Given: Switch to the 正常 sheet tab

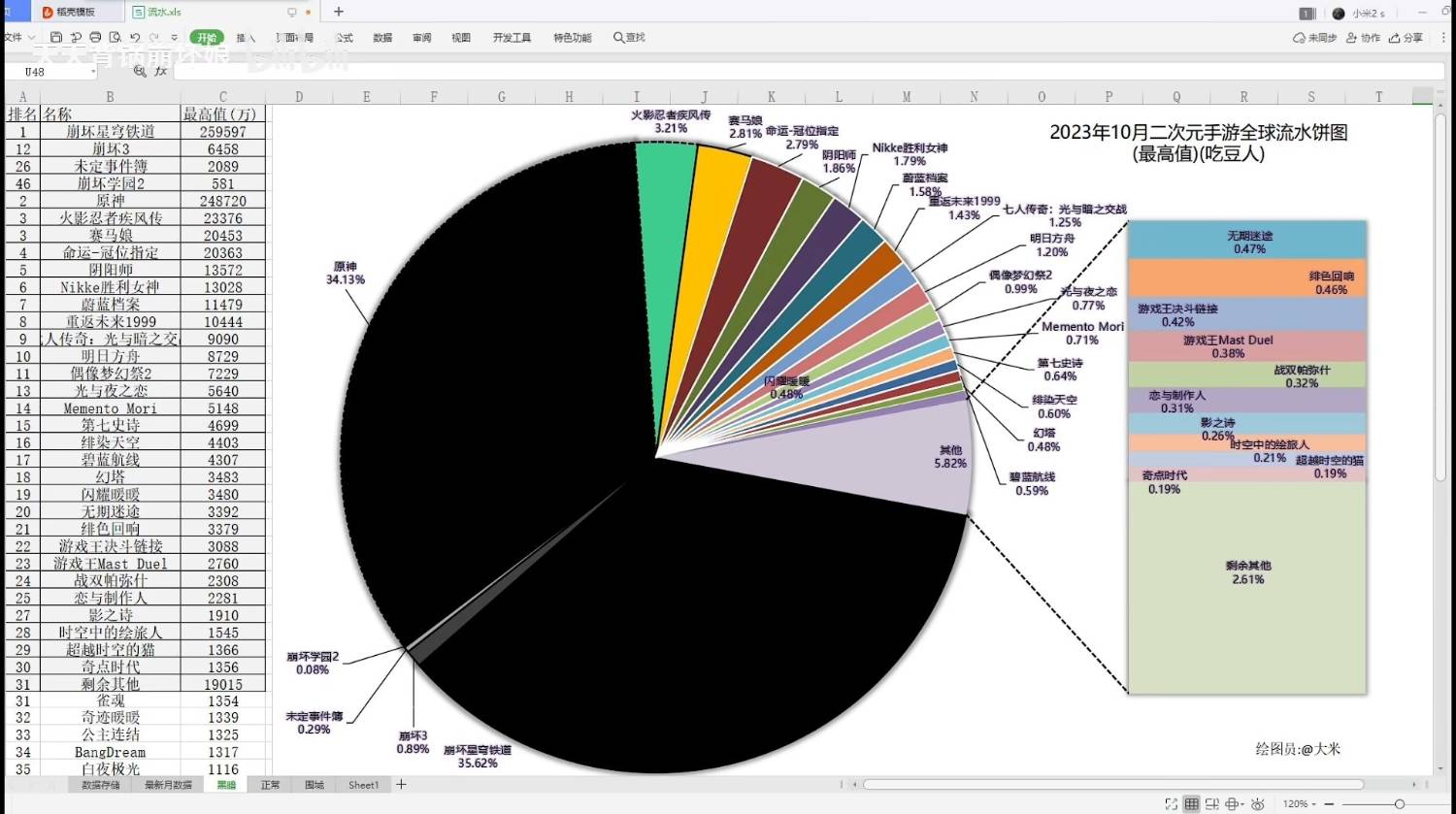Looking at the screenshot, I should coord(270,785).
